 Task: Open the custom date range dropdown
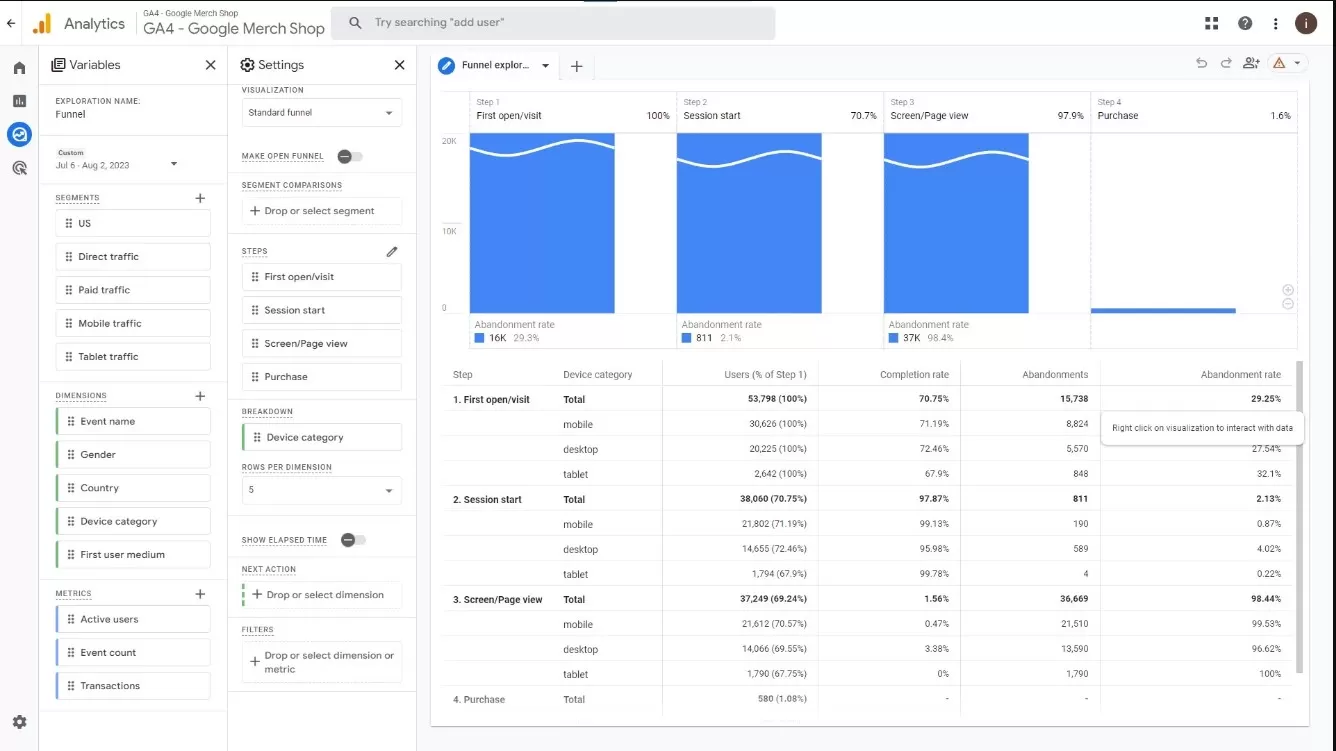[x=117, y=160]
